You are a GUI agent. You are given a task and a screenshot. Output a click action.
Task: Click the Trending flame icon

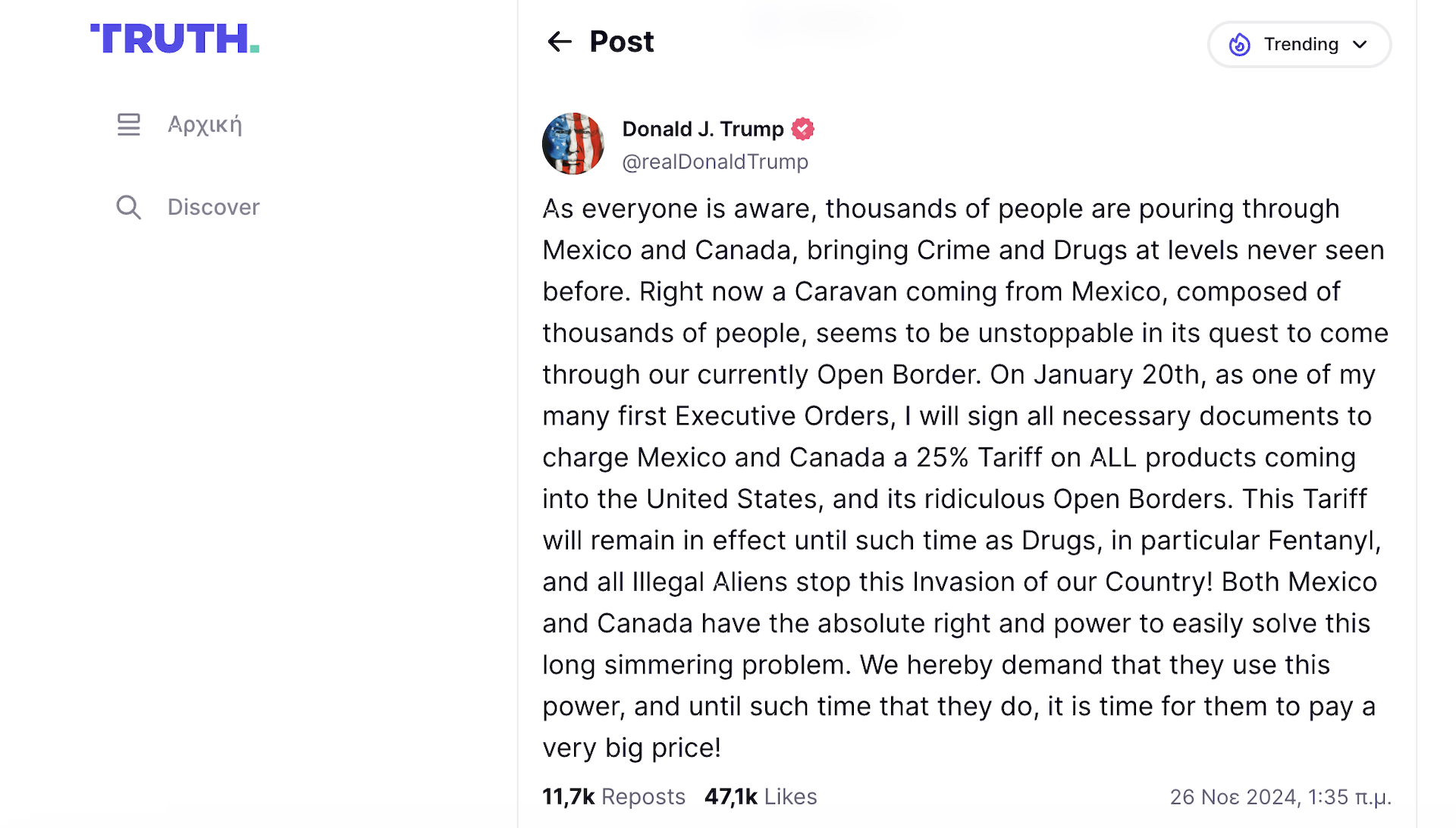(x=1239, y=45)
